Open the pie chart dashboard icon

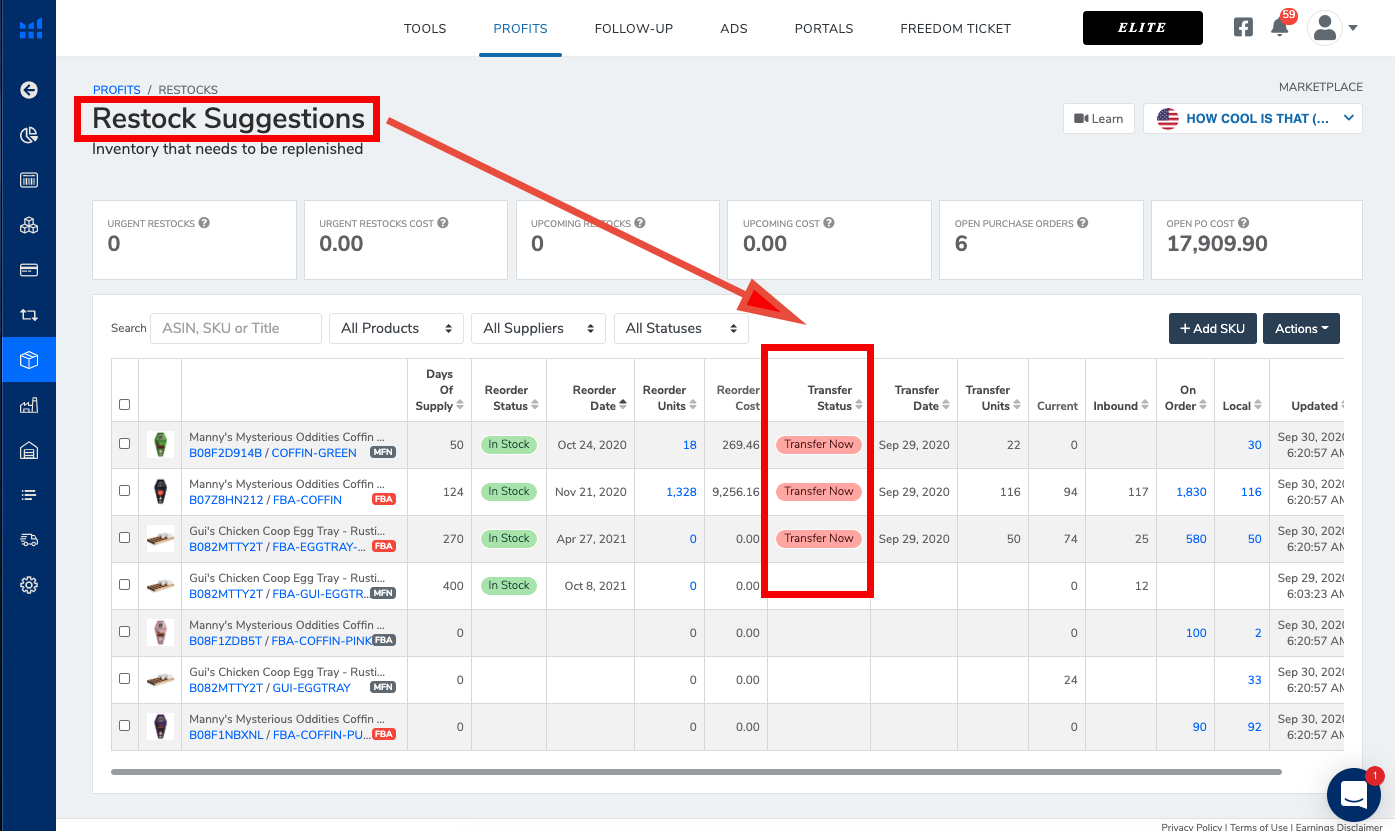click(x=29, y=135)
